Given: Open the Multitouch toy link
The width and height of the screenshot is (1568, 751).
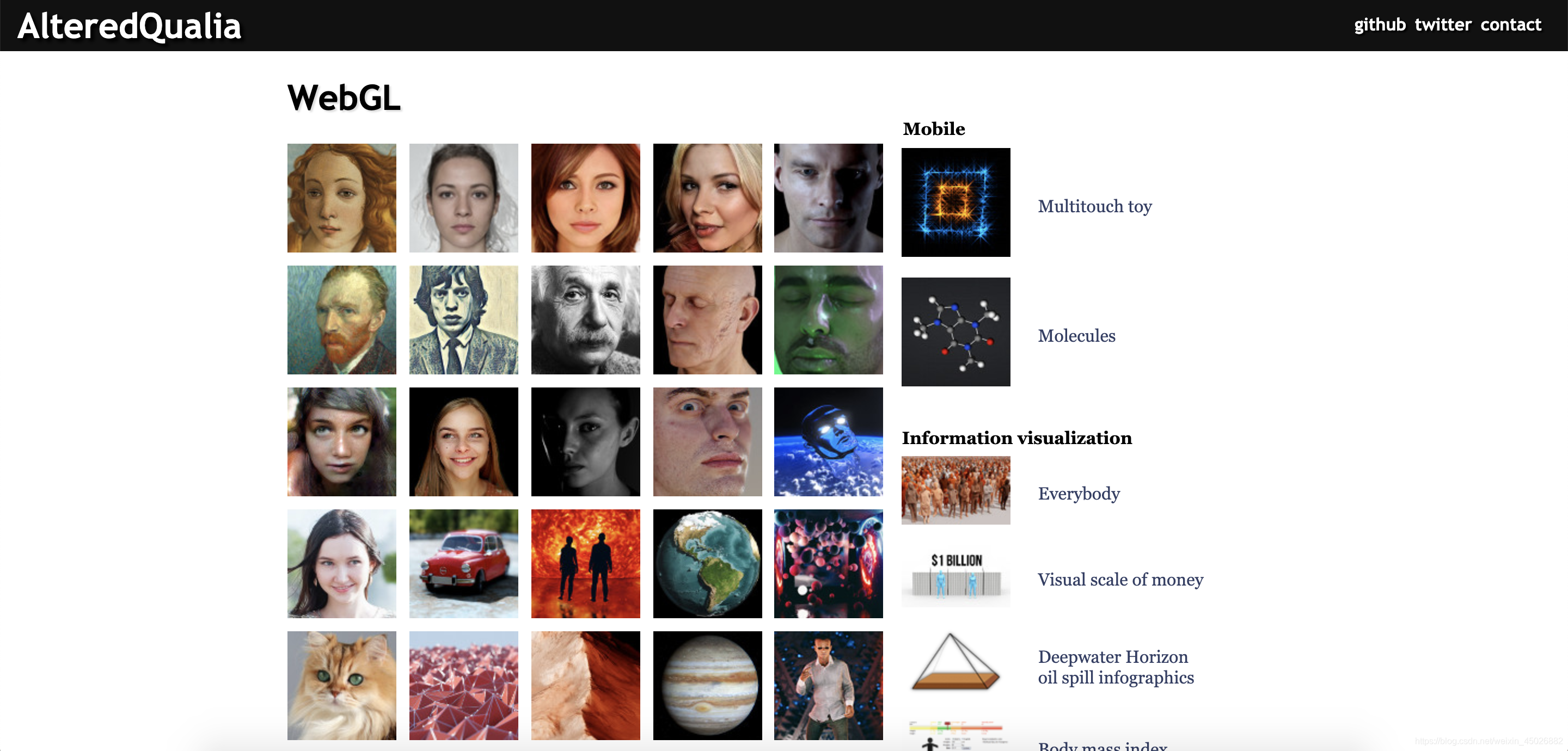Looking at the screenshot, I should point(1094,206).
